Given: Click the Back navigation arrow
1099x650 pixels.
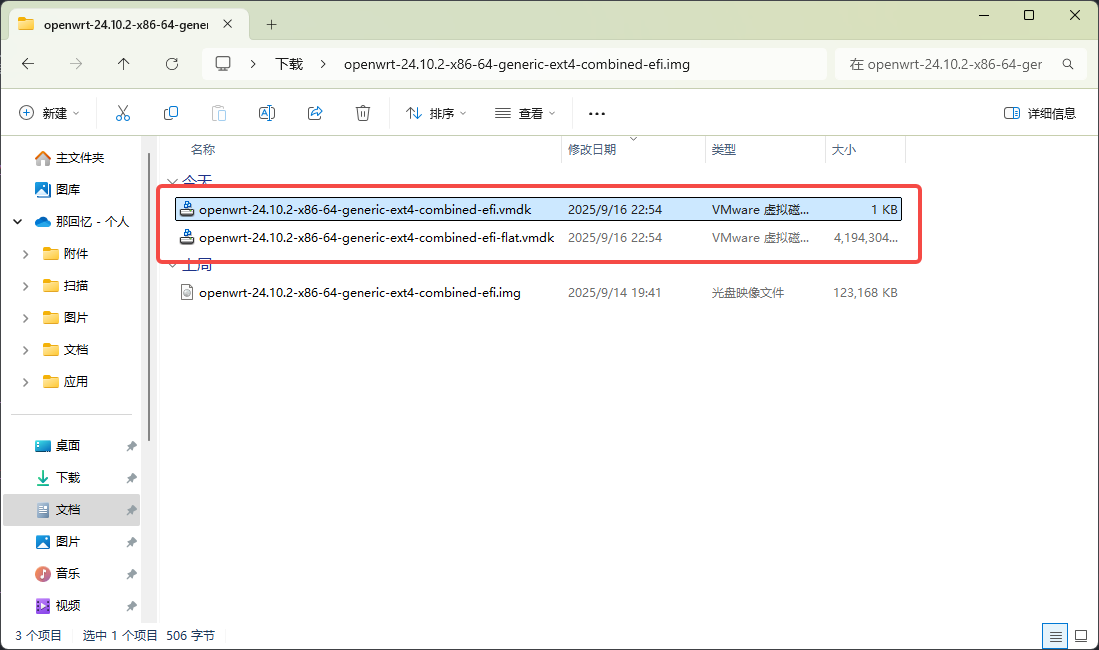Looking at the screenshot, I should [x=28, y=64].
